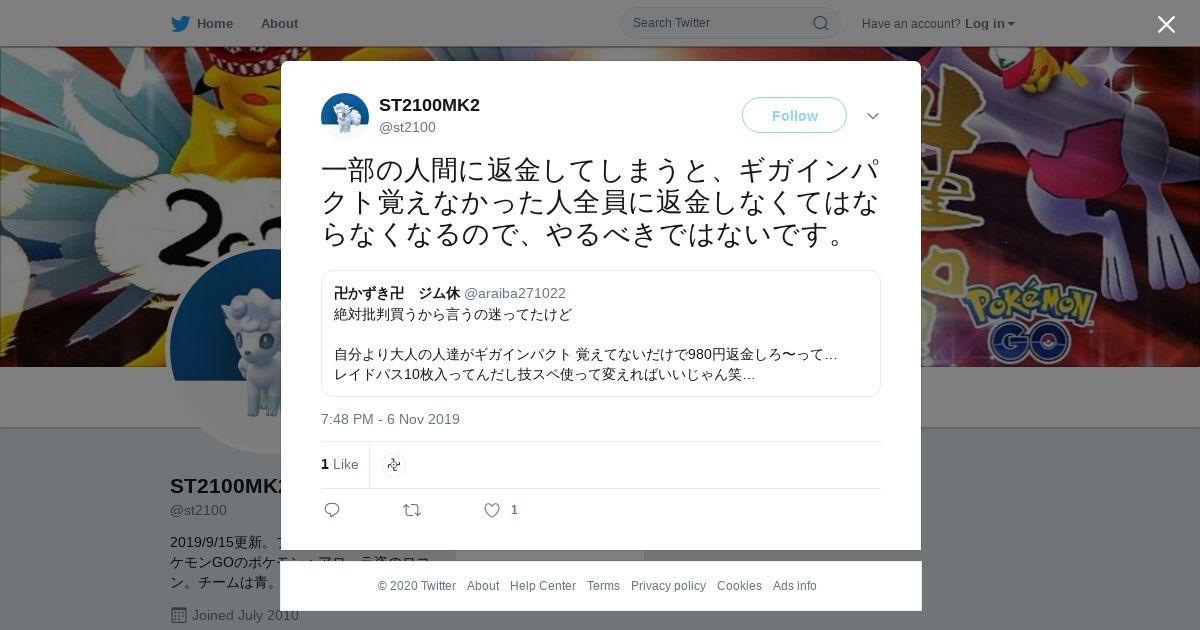Image resolution: width=1200 pixels, height=630 pixels.
Task: Click the search magnifier icon
Action: coord(821,23)
